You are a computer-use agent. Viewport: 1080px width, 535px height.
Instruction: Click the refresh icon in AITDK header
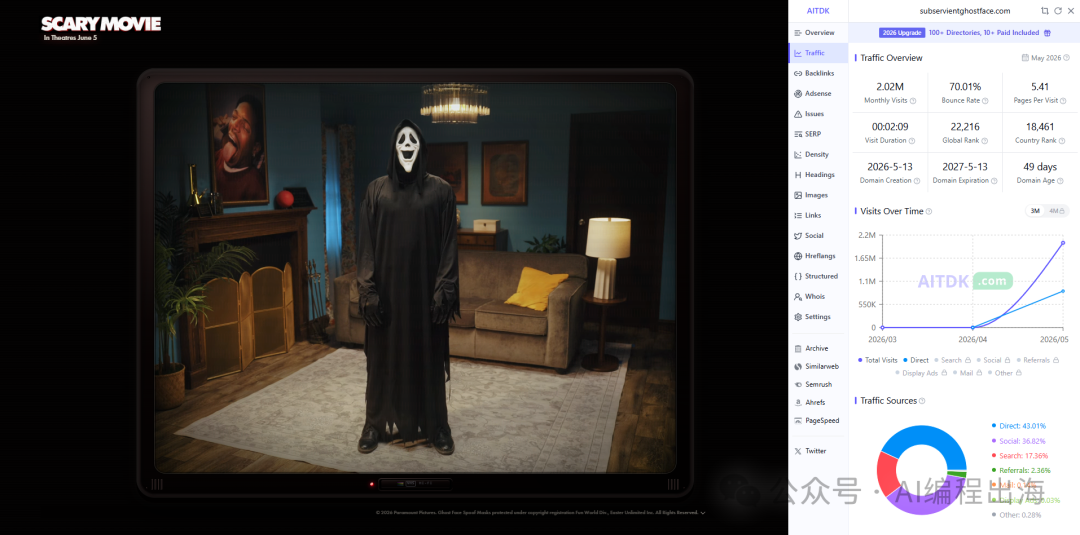tap(1058, 11)
